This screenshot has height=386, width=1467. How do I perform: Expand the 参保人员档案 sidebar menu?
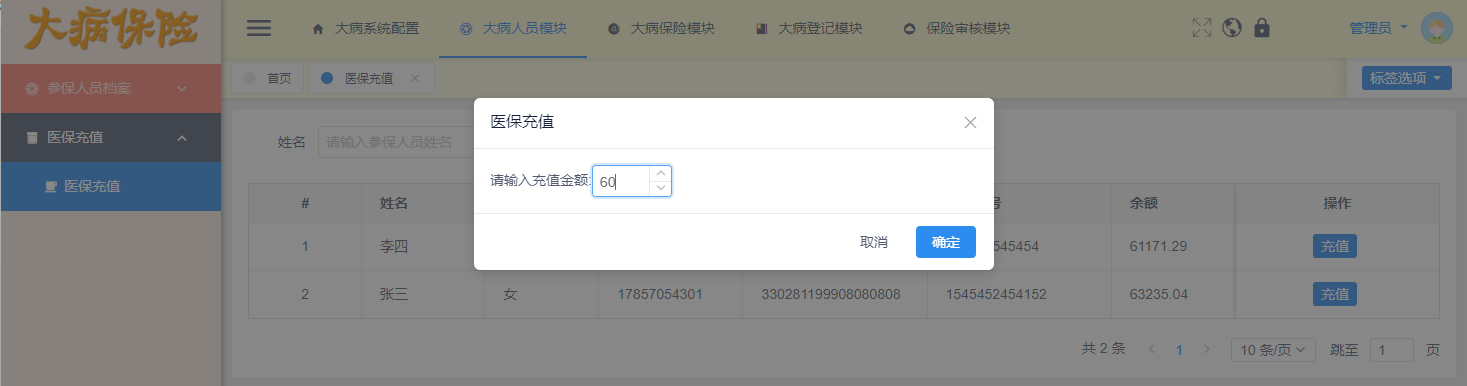tap(110, 88)
